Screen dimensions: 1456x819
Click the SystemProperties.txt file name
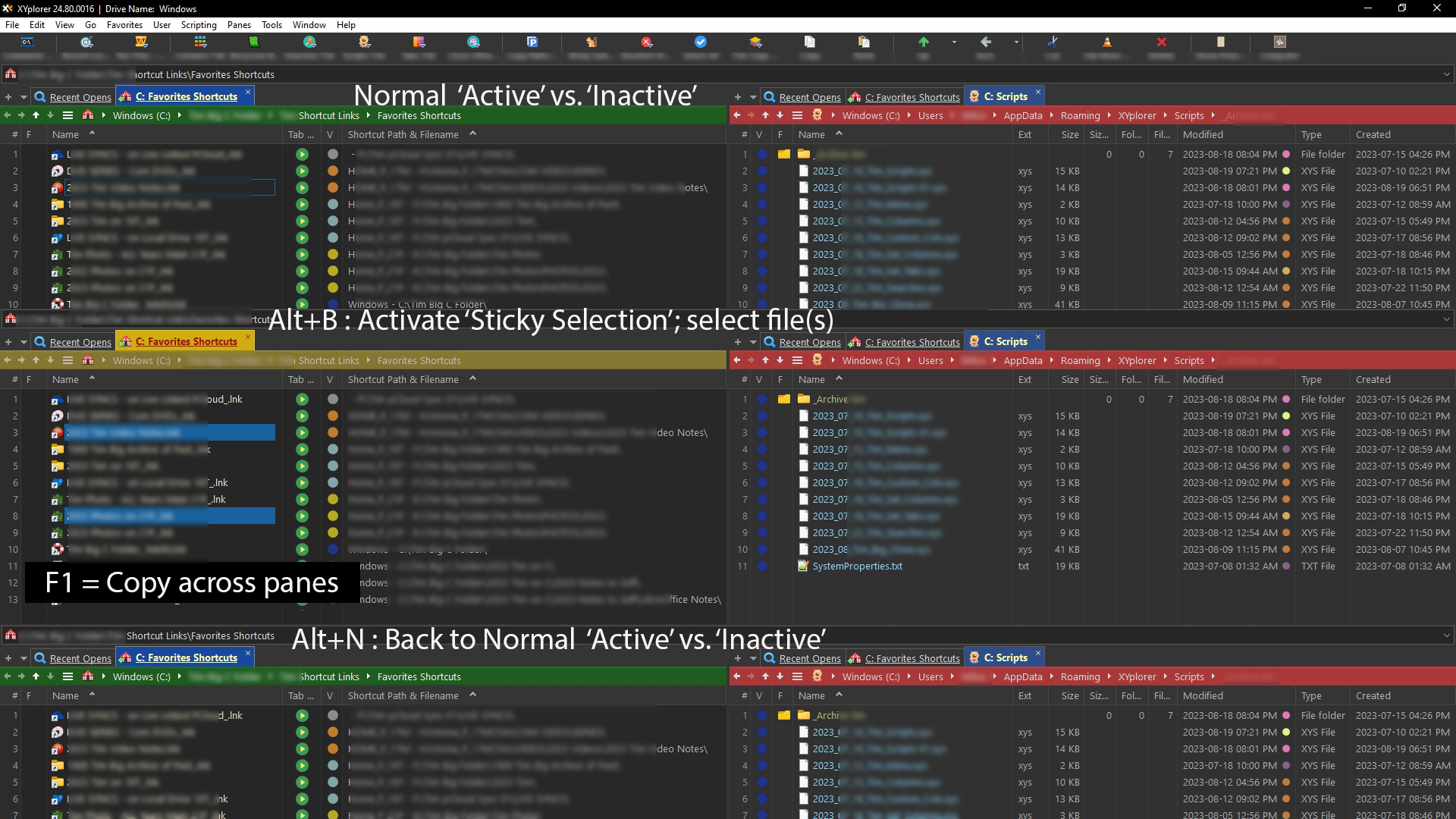(x=857, y=566)
